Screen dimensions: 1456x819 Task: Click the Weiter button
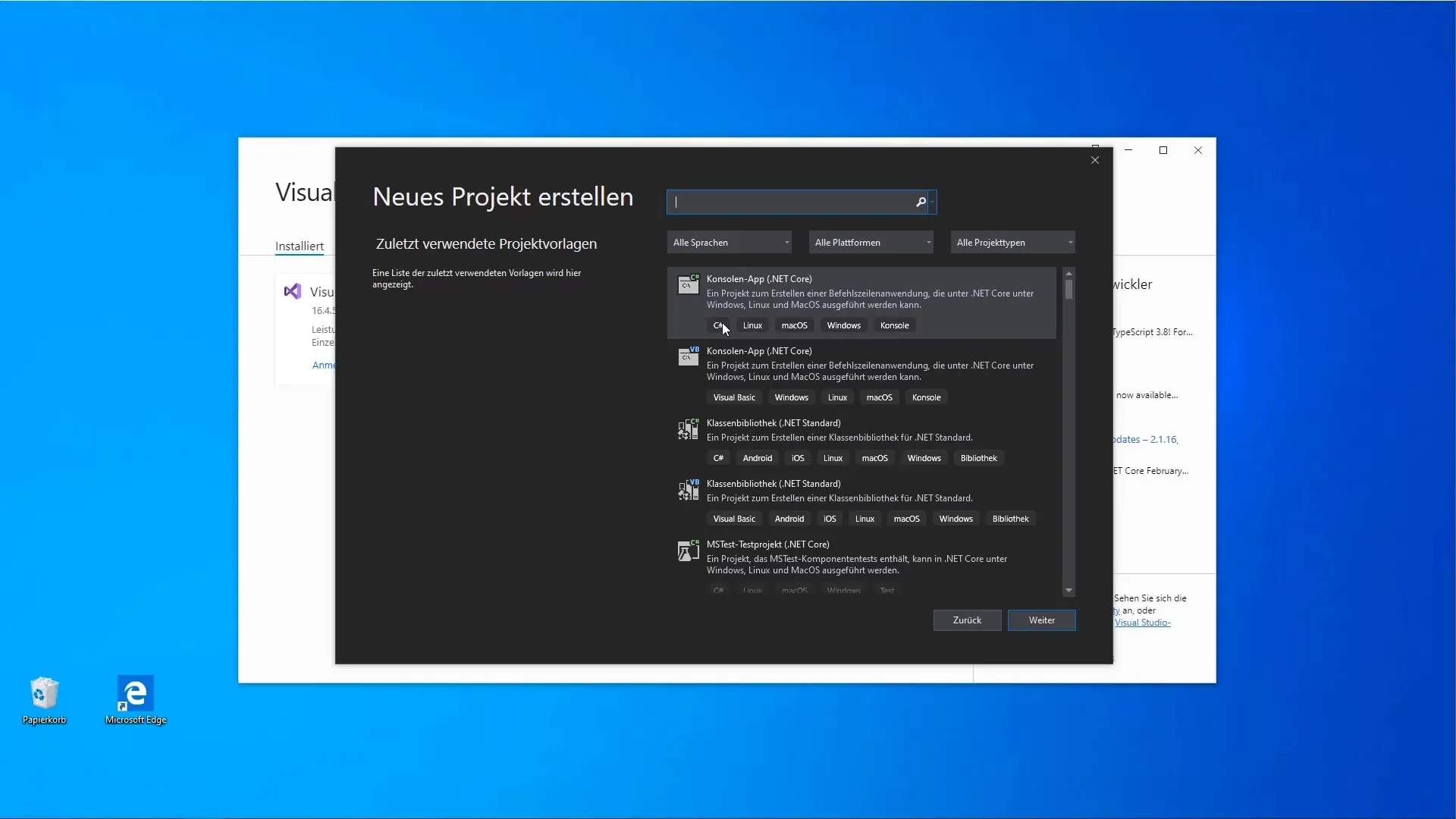click(x=1042, y=620)
